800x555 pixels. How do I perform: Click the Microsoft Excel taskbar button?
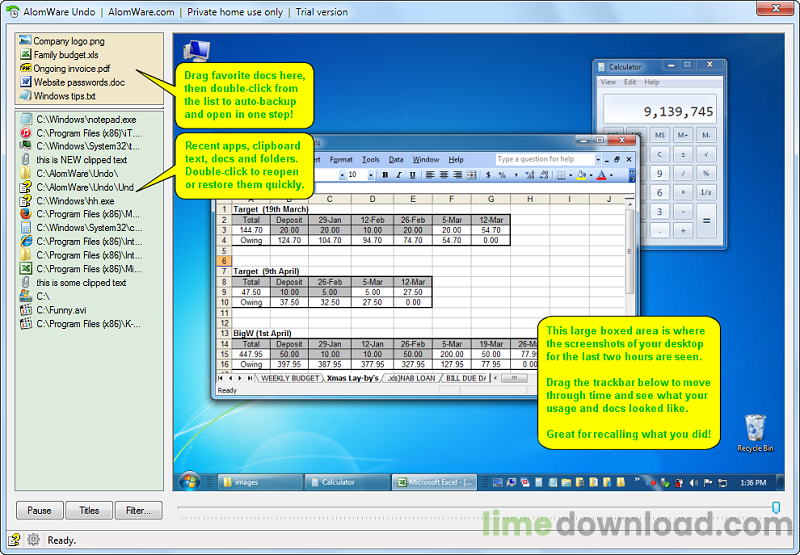(435, 482)
